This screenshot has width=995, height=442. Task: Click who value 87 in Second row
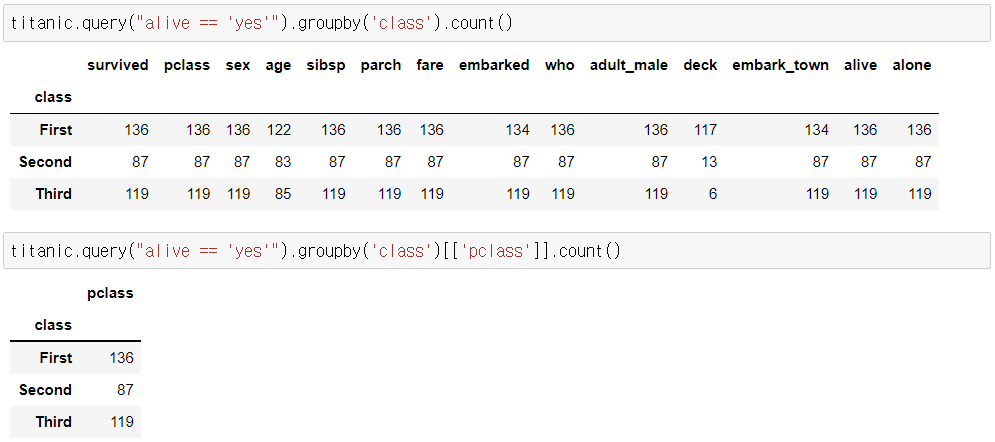tap(566, 162)
